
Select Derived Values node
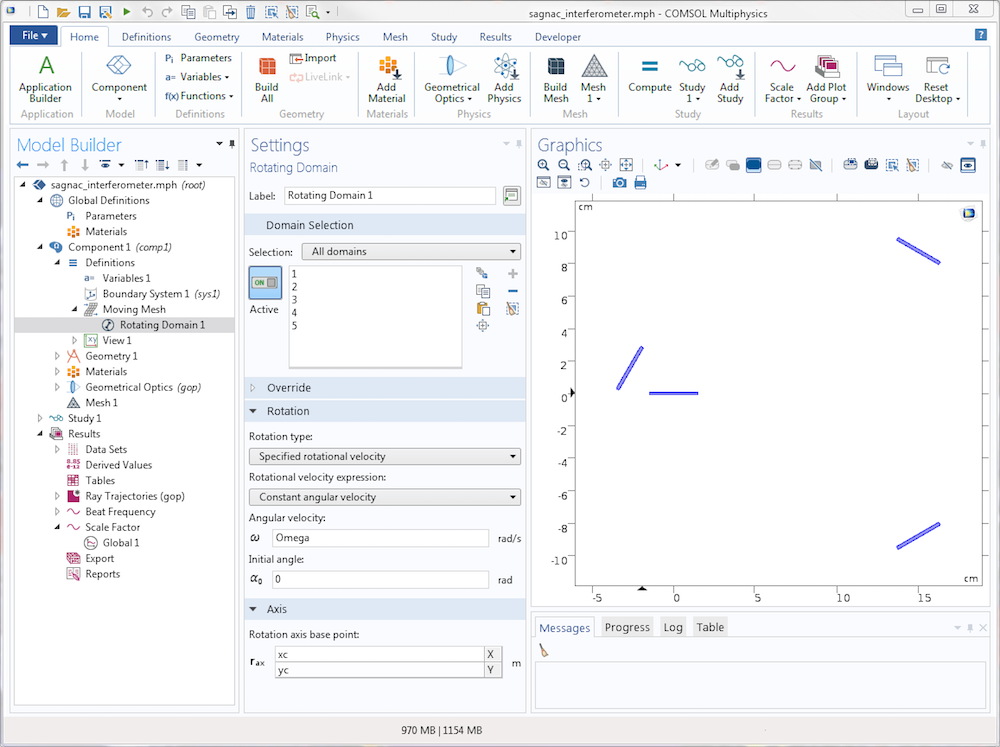[119, 465]
